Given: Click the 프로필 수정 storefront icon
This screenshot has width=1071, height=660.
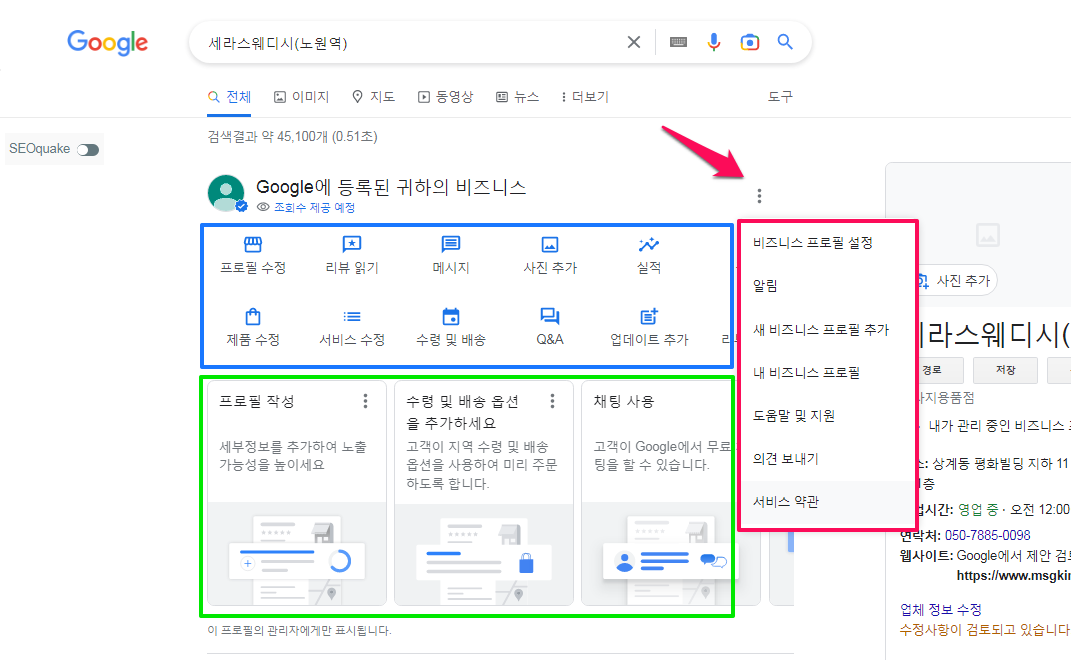Looking at the screenshot, I should pyautogui.click(x=253, y=244).
